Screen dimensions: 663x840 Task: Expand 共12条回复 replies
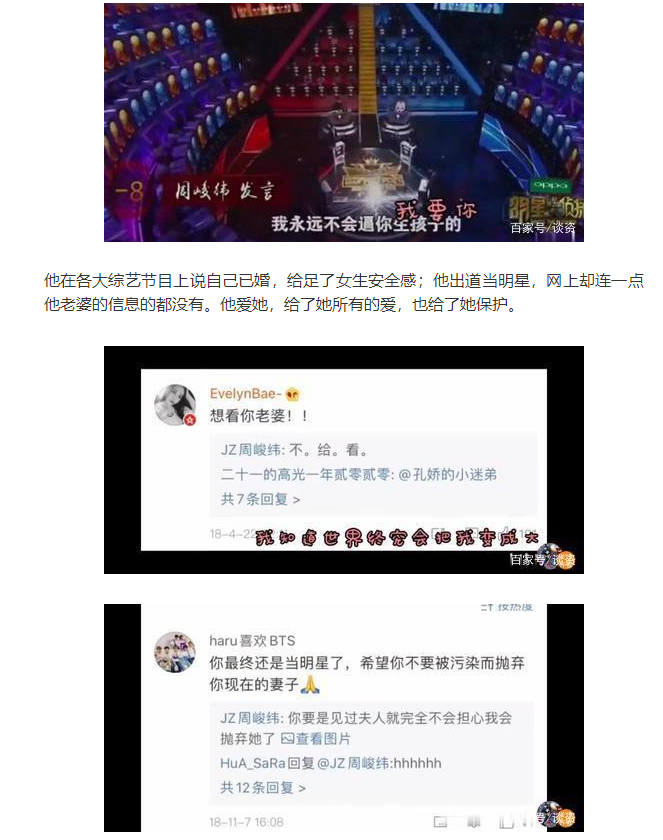(262, 788)
